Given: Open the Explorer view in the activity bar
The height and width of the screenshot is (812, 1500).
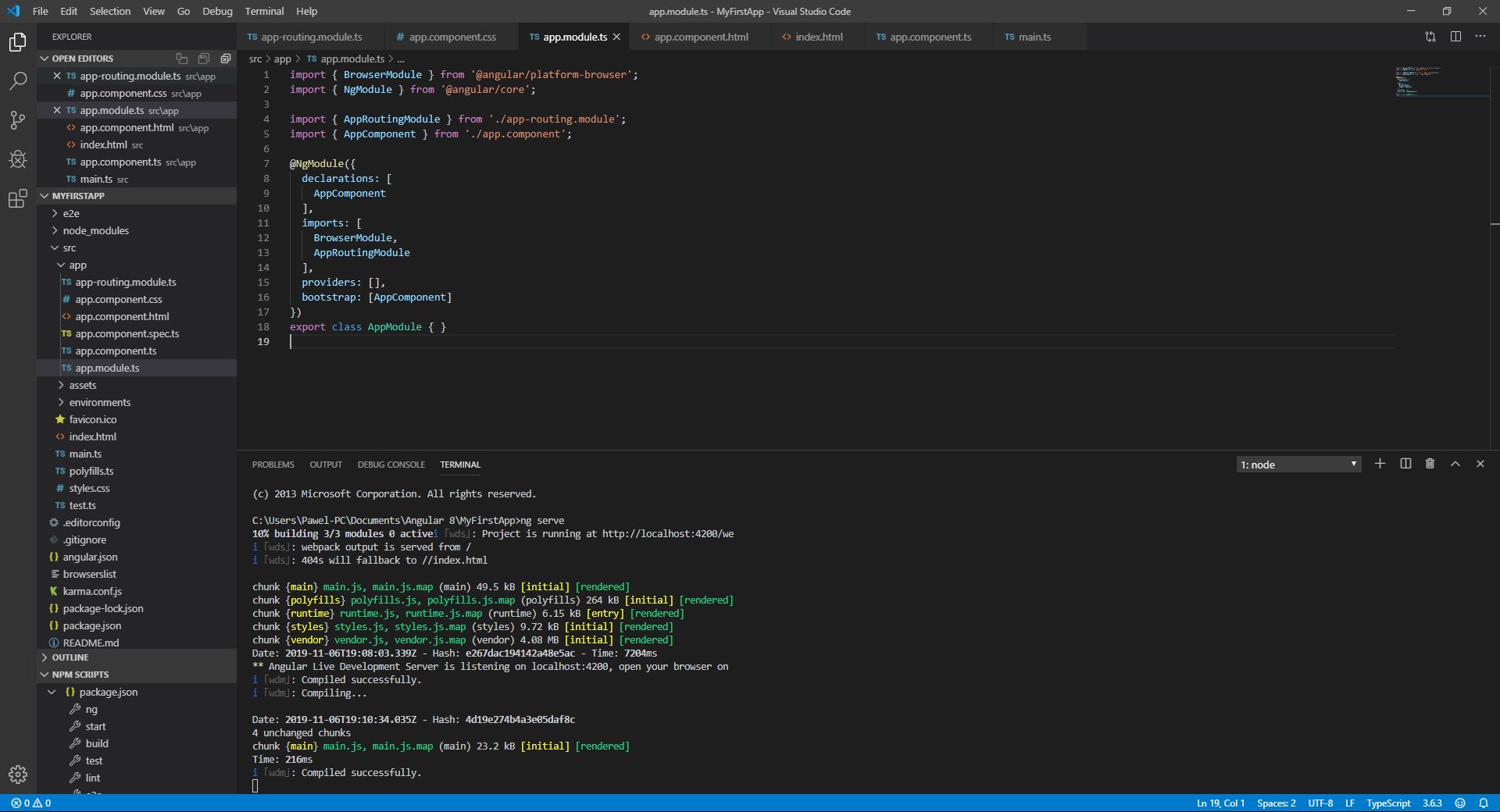Looking at the screenshot, I should pos(18,41).
